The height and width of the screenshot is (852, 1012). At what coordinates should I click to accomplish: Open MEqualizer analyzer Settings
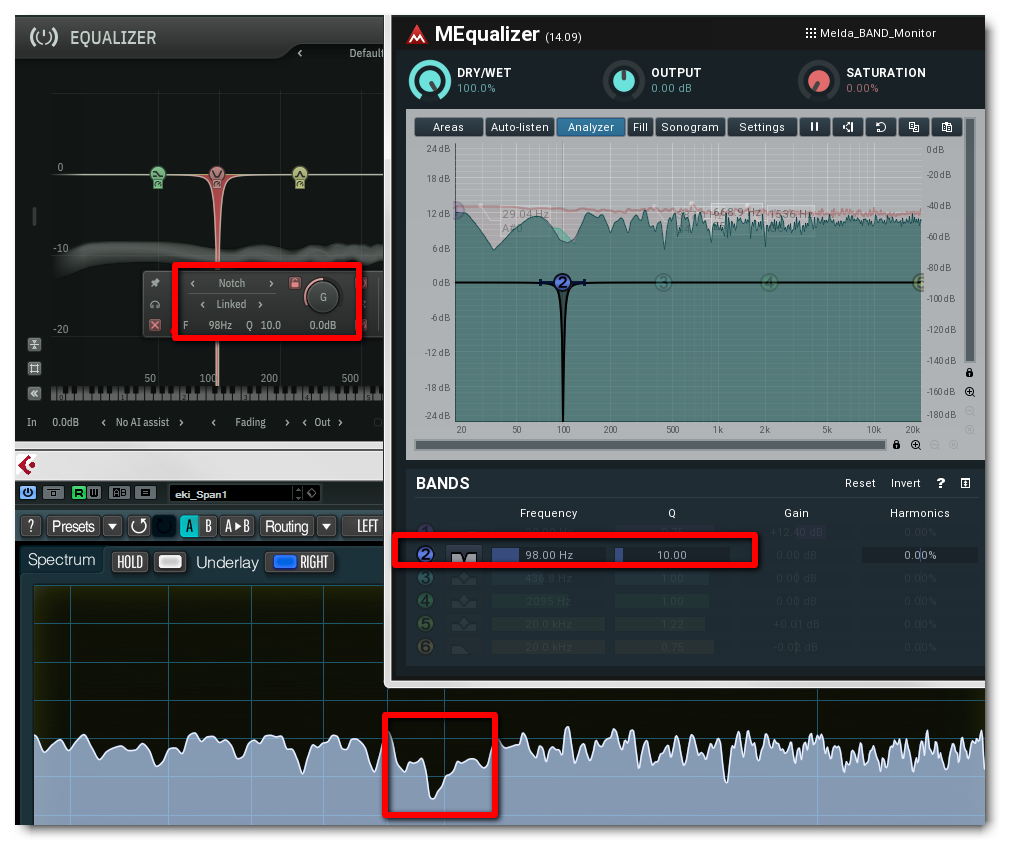[x=762, y=127]
